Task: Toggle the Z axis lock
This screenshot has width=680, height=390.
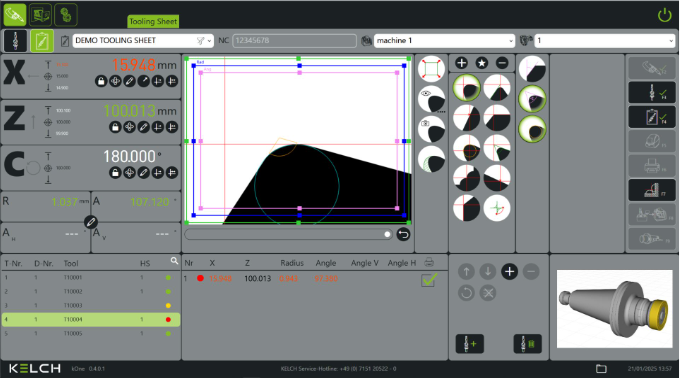Action: tap(115, 127)
